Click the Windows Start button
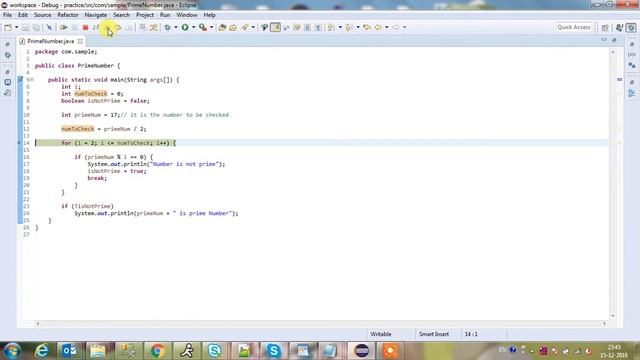The image size is (640, 360). coord(12,351)
